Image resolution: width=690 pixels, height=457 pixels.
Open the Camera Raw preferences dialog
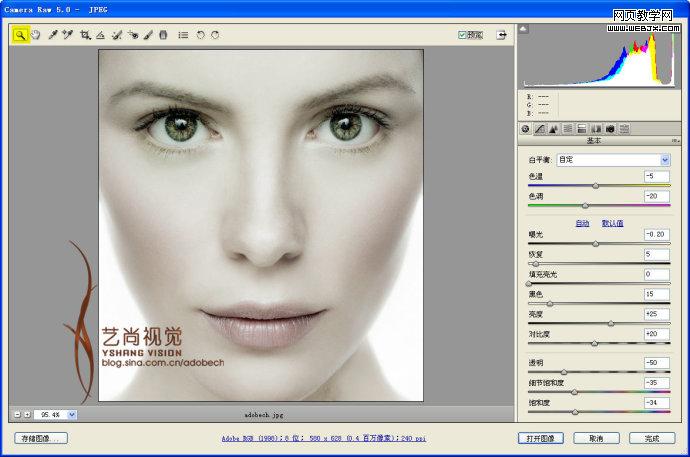(x=183, y=35)
